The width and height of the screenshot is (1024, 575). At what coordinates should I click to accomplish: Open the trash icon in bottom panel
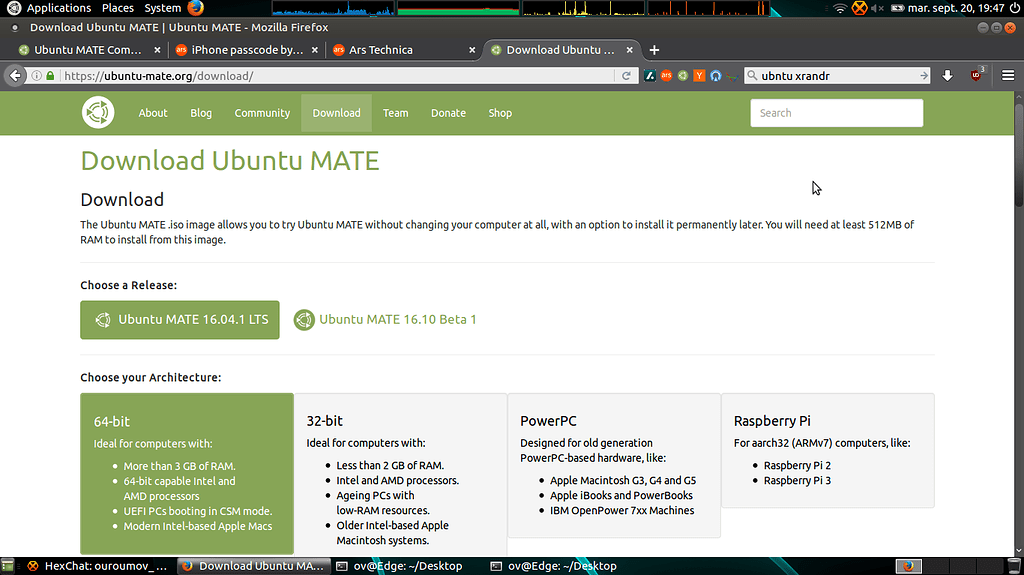[1014, 566]
